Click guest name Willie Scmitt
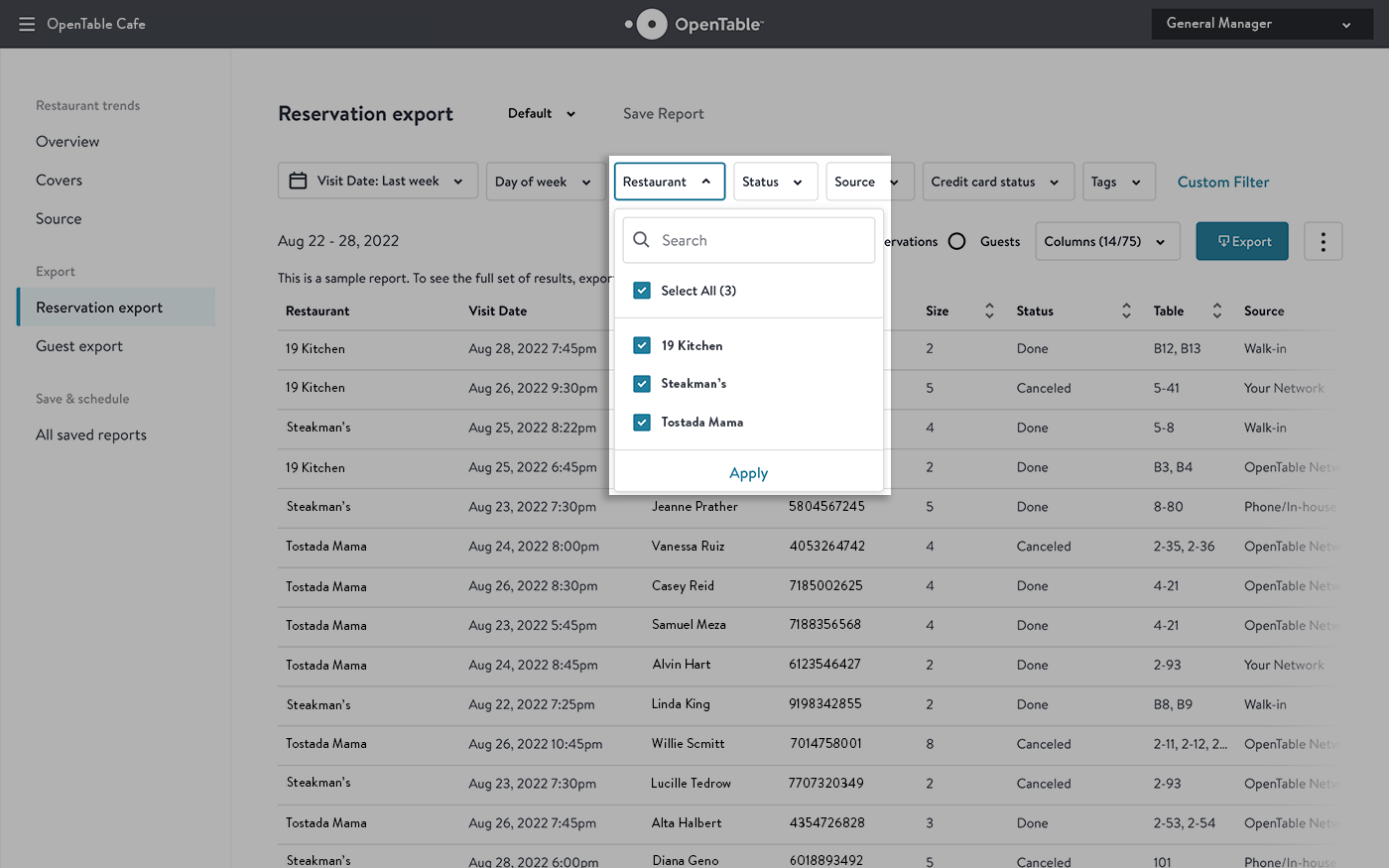The image size is (1389, 868). tap(689, 744)
